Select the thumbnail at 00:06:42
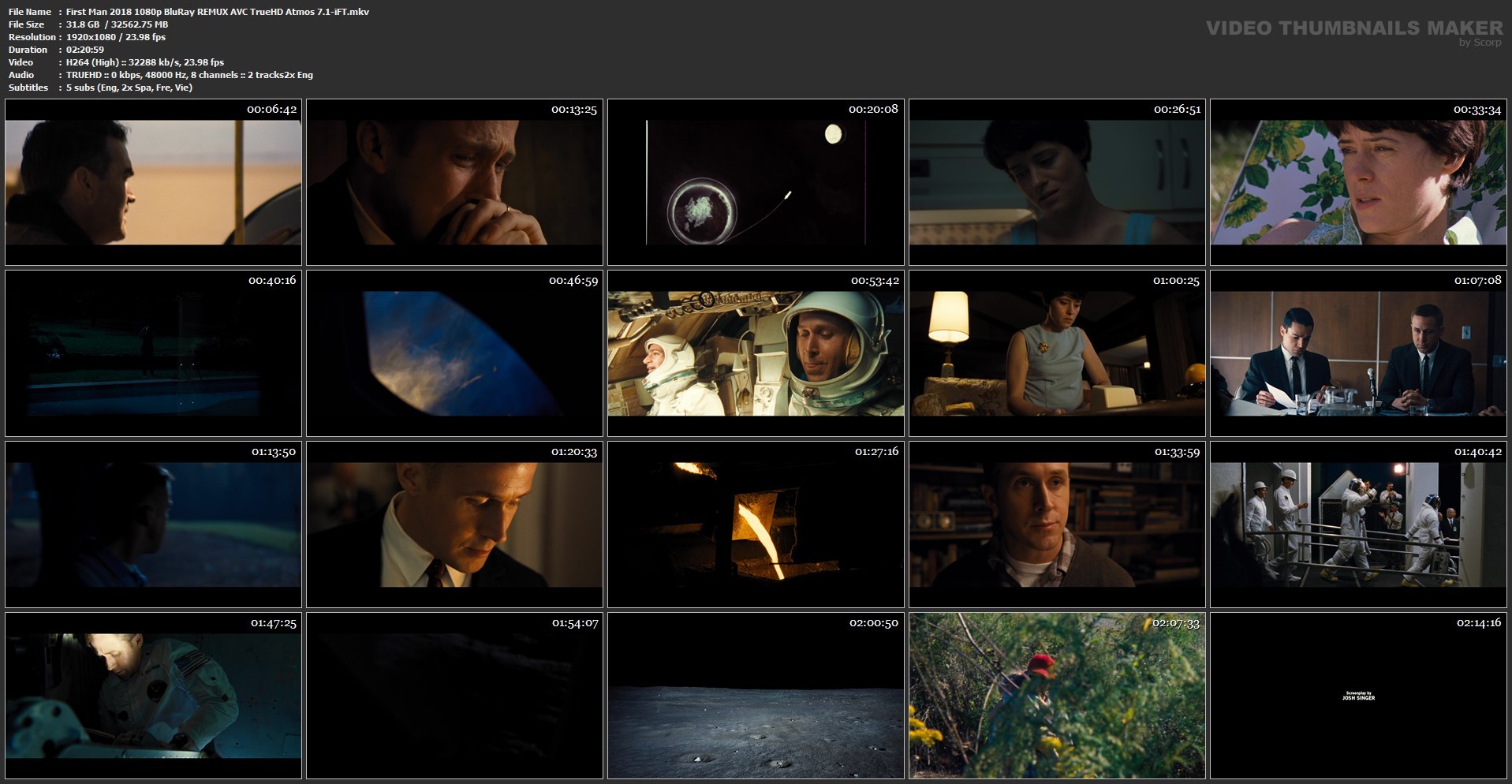1512x784 pixels. coord(153,182)
